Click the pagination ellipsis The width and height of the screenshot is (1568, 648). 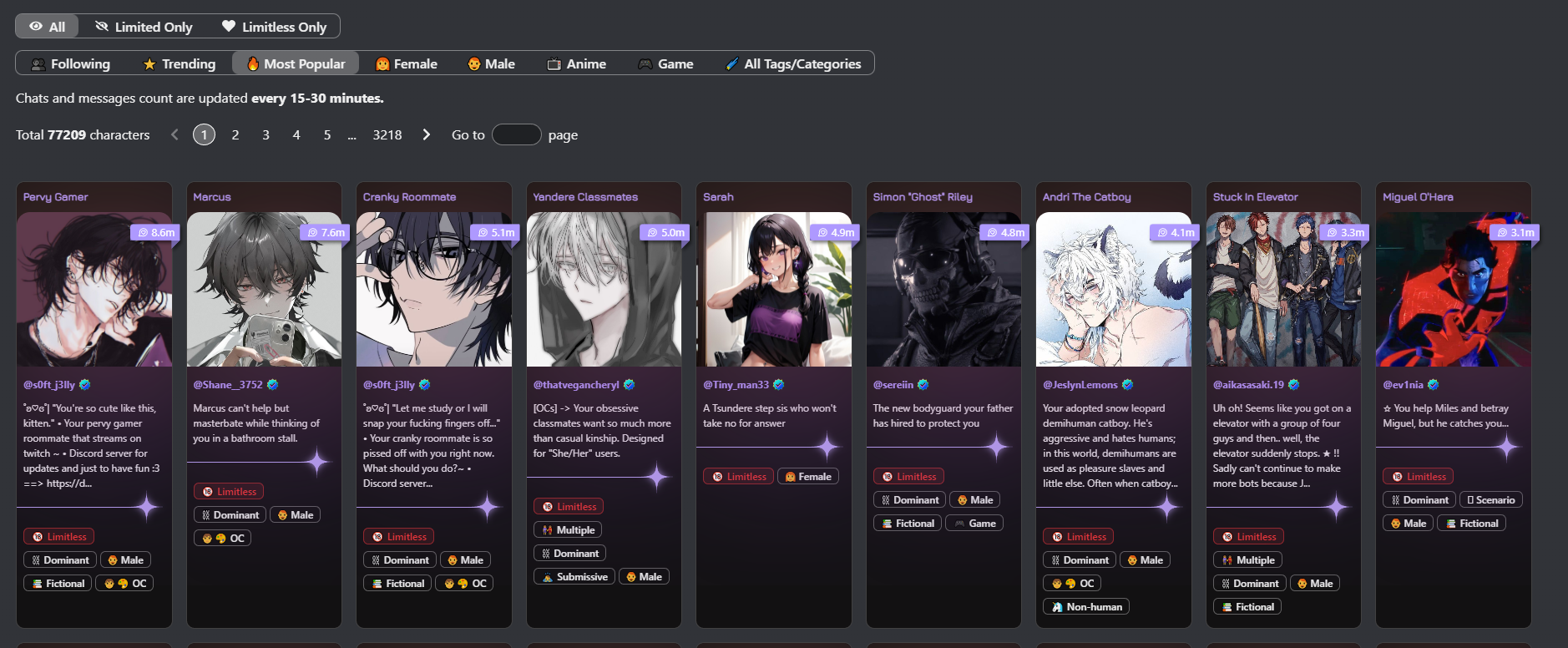pos(352,134)
